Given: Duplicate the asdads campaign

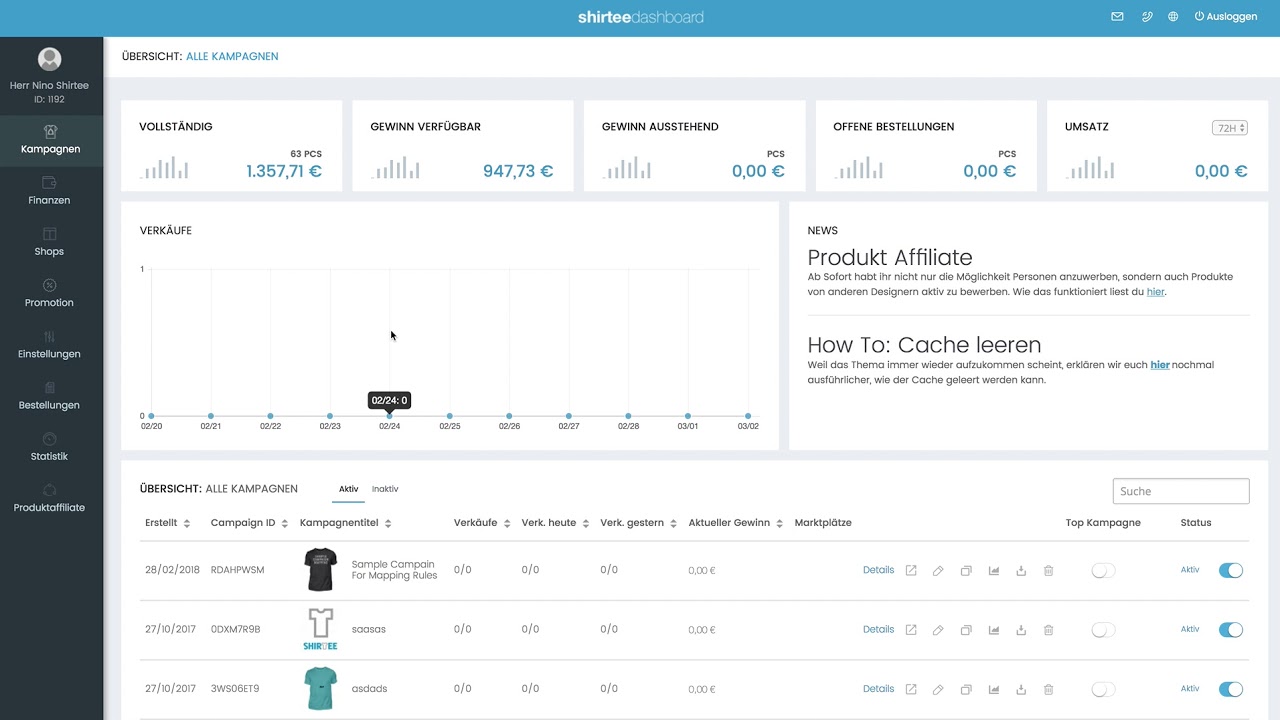Looking at the screenshot, I should tap(966, 689).
